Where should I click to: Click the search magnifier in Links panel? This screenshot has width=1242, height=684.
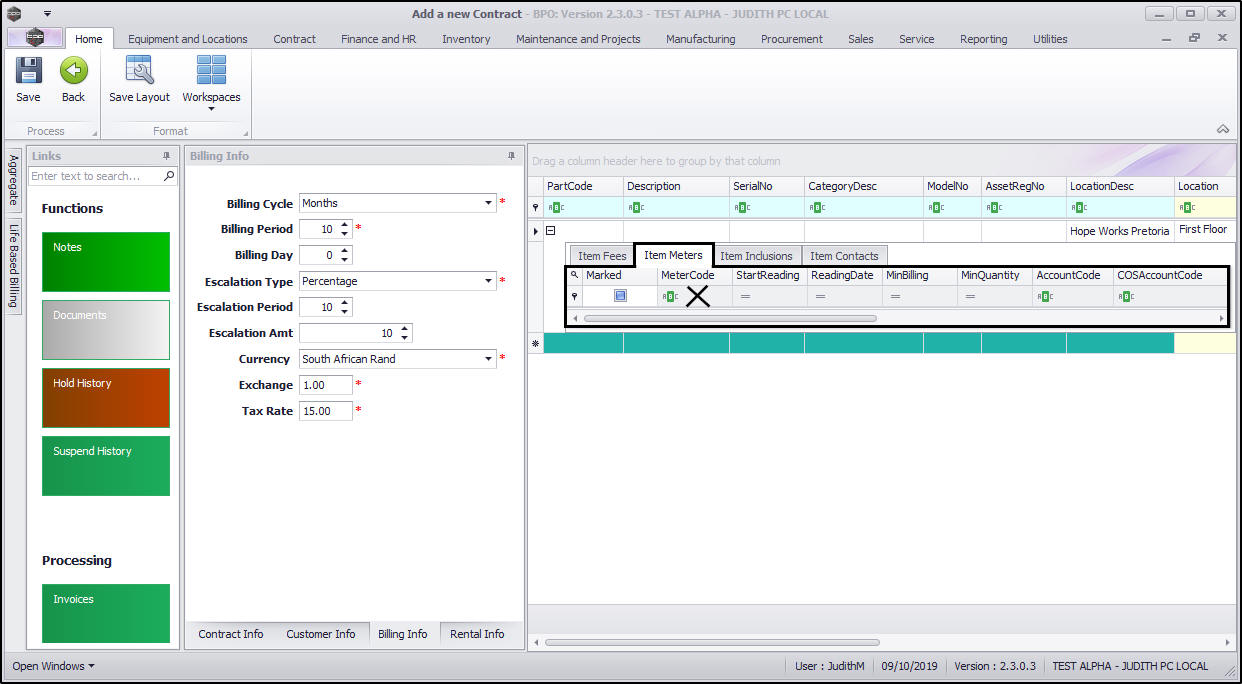click(169, 176)
